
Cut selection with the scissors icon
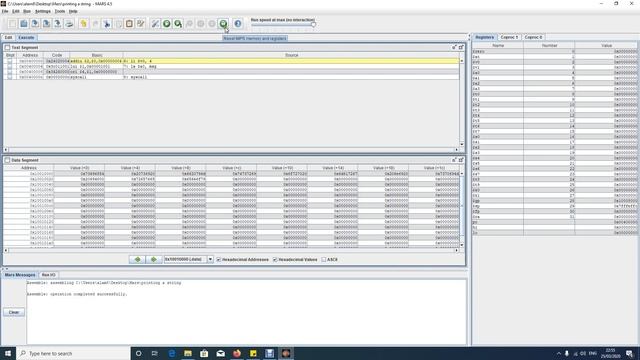click(x=107, y=24)
